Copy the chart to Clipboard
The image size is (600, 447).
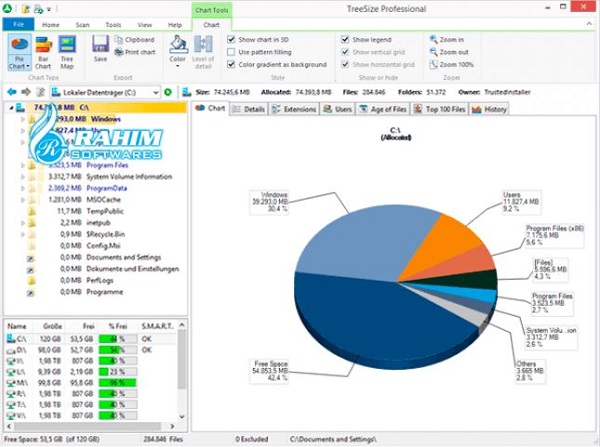(135, 39)
